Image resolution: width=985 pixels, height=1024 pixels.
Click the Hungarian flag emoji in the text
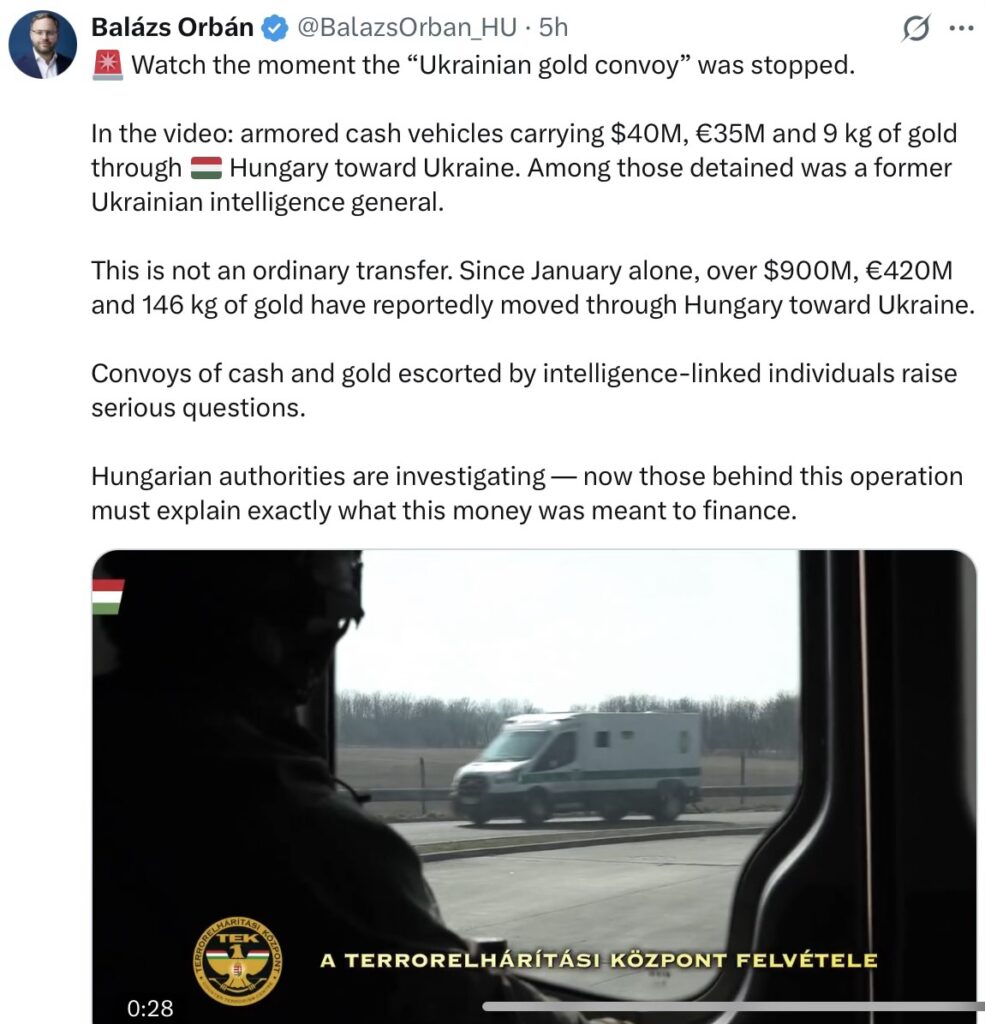coord(206,168)
